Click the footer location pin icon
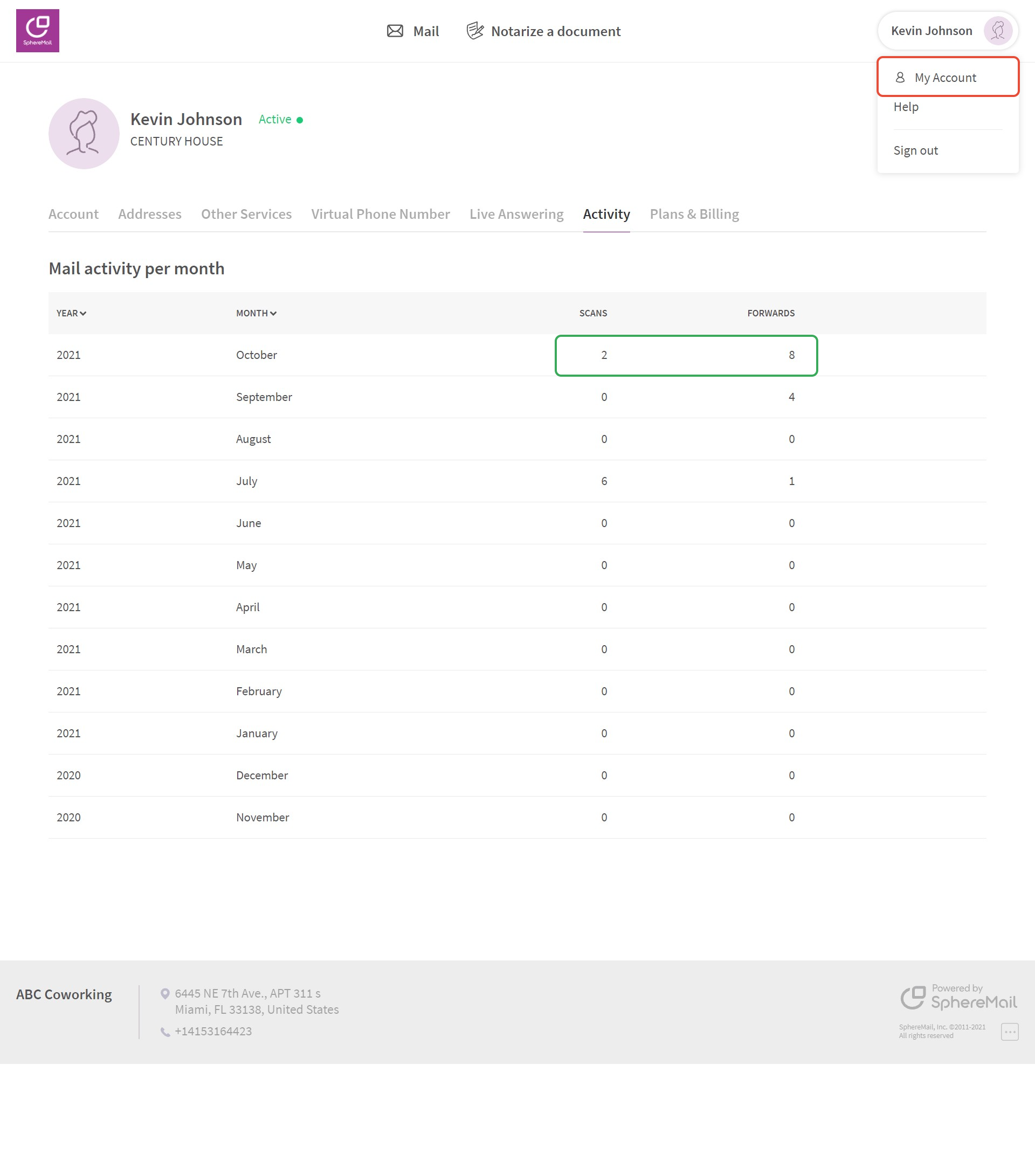This screenshot has width=1035, height=1176. tap(165, 993)
